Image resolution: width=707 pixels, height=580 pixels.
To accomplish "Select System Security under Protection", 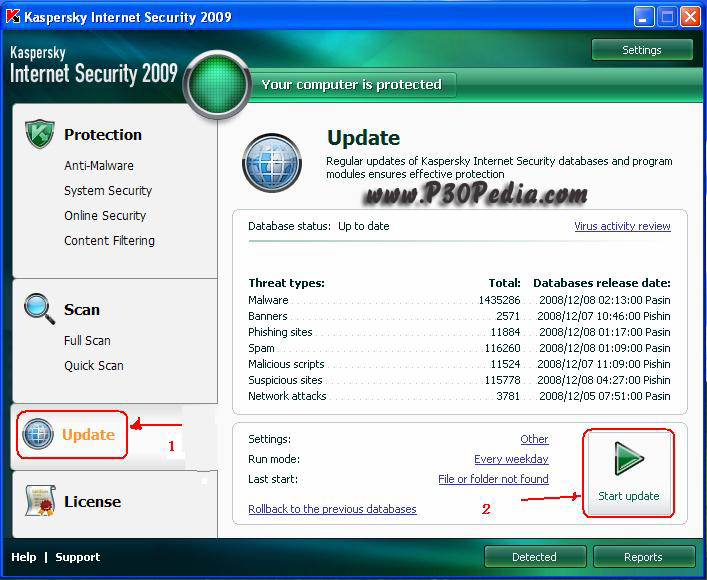I will [108, 191].
